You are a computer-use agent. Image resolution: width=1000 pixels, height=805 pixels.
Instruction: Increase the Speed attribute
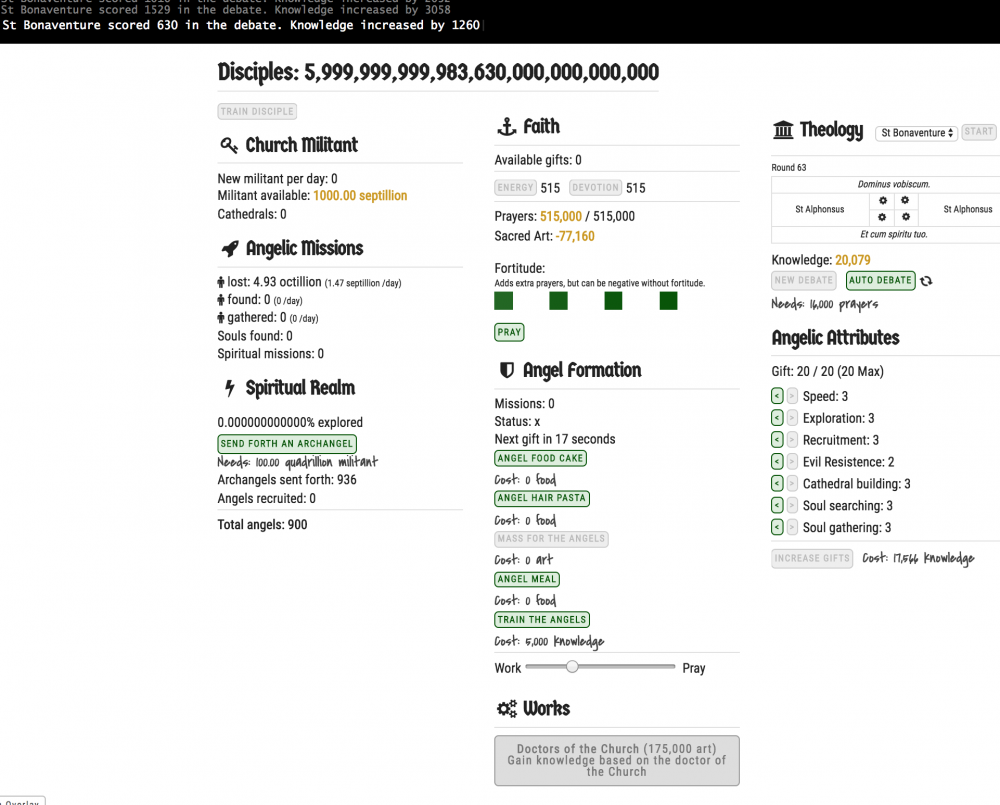pyautogui.click(x=791, y=396)
